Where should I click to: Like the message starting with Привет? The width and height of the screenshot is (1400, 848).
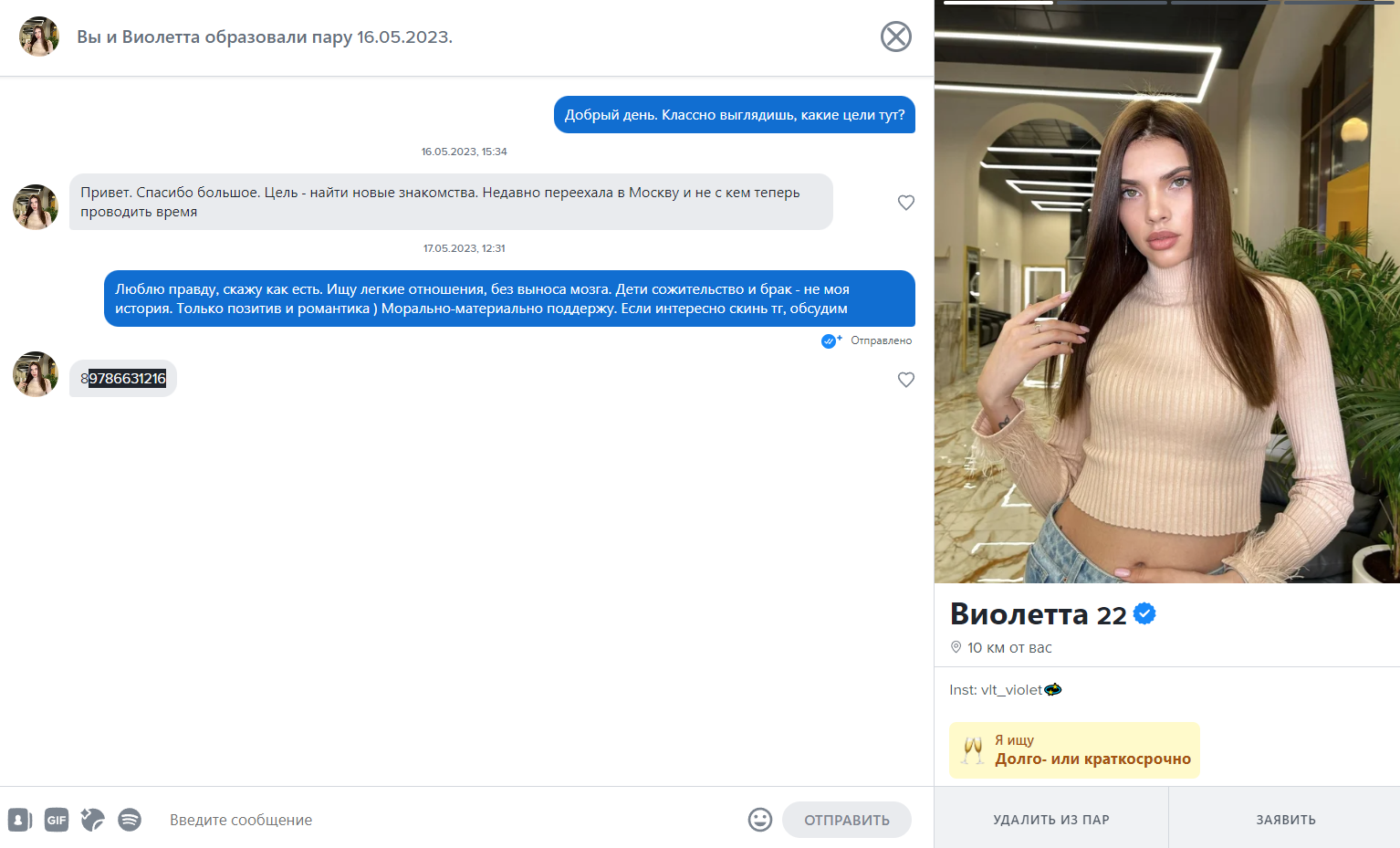[x=906, y=203]
